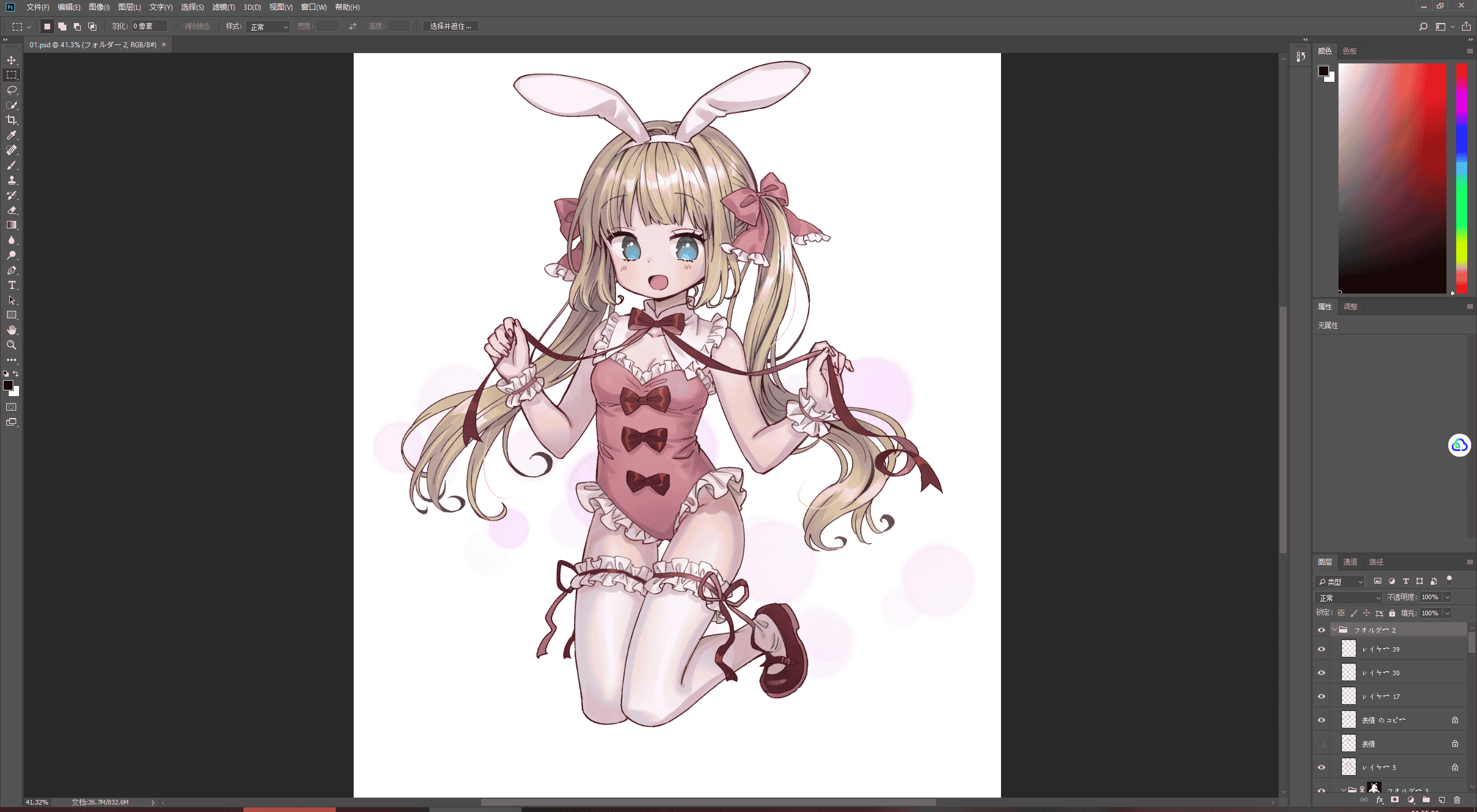
Task: Open the 填充 fill dropdown arrow
Action: coord(1447,613)
